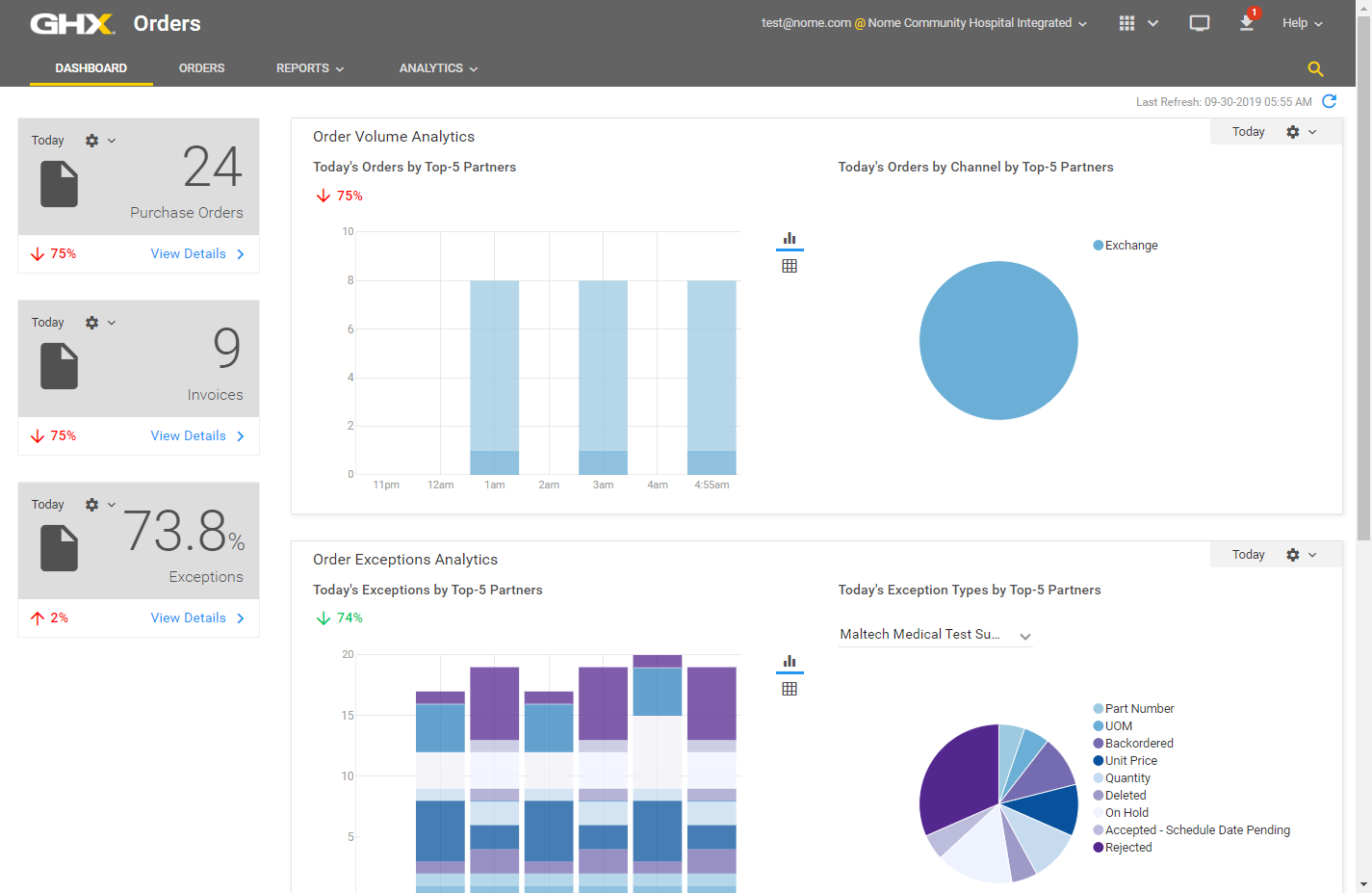Open Order Exceptions Analytics gear settings
Viewport: 1372px width, 893px height.
tap(1293, 555)
